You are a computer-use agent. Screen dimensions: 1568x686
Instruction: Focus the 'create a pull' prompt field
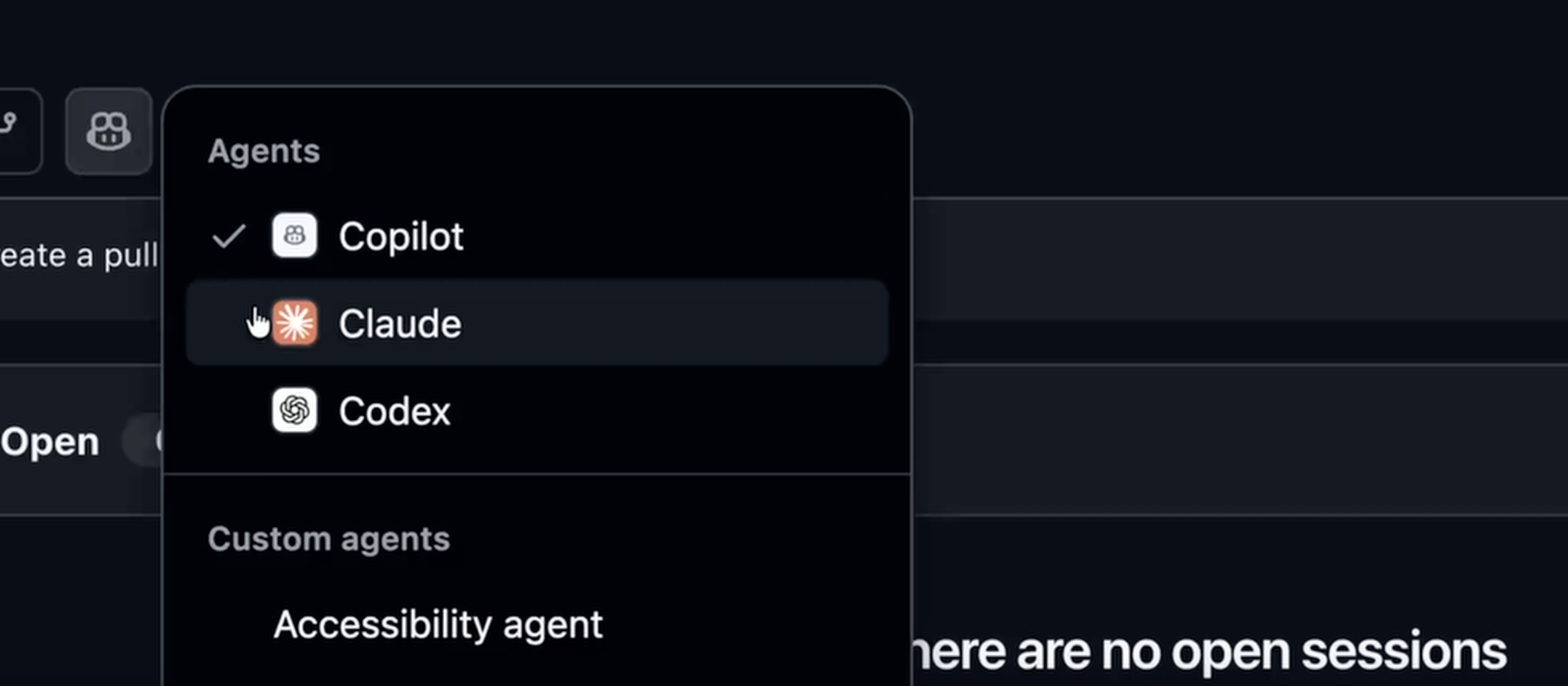coord(79,256)
